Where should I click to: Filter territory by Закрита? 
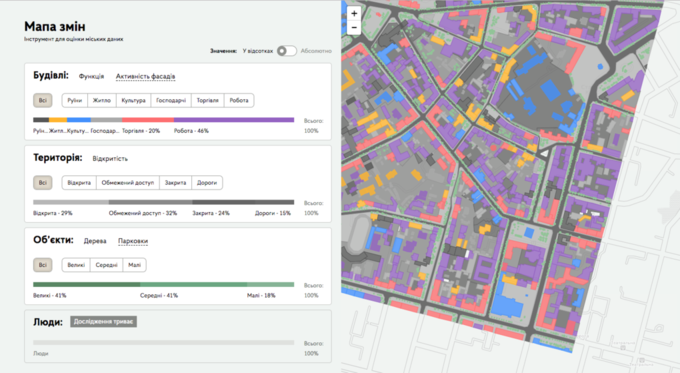click(175, 183)
